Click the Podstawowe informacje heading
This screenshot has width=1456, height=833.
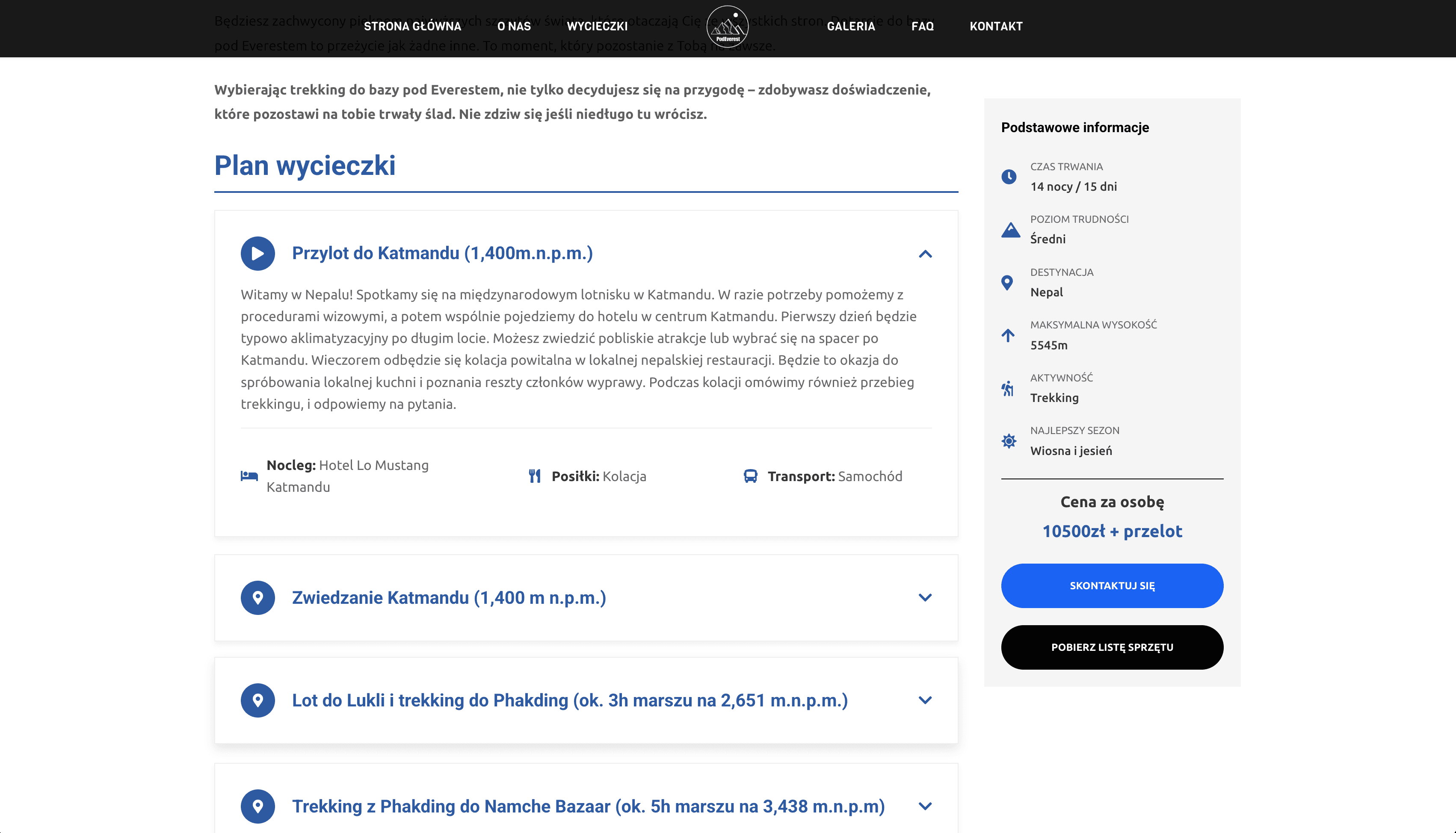(x=1074, y=127)
